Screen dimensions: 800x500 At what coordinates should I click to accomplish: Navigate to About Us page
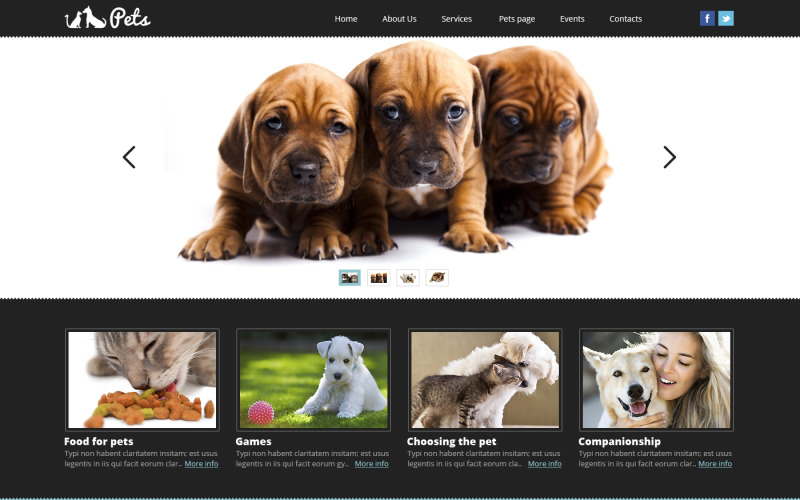point(399,19)
